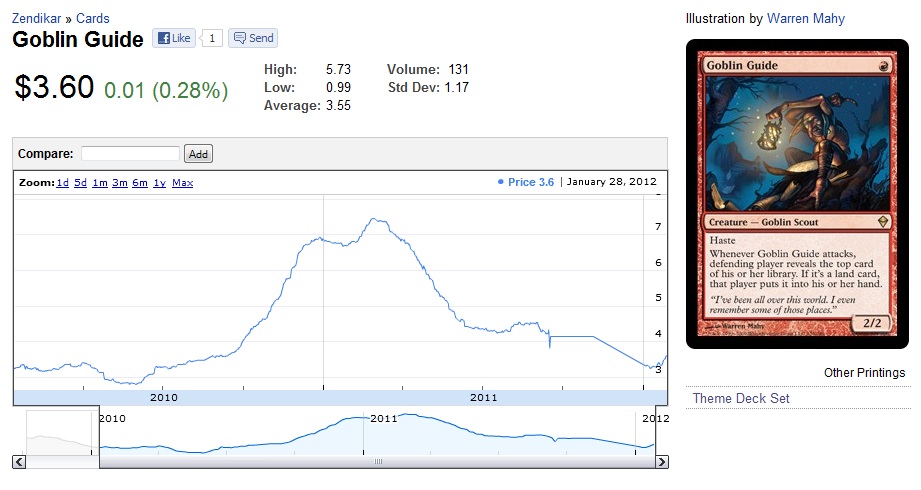
Task: Click the Facebook Send button
Action: 252,38
